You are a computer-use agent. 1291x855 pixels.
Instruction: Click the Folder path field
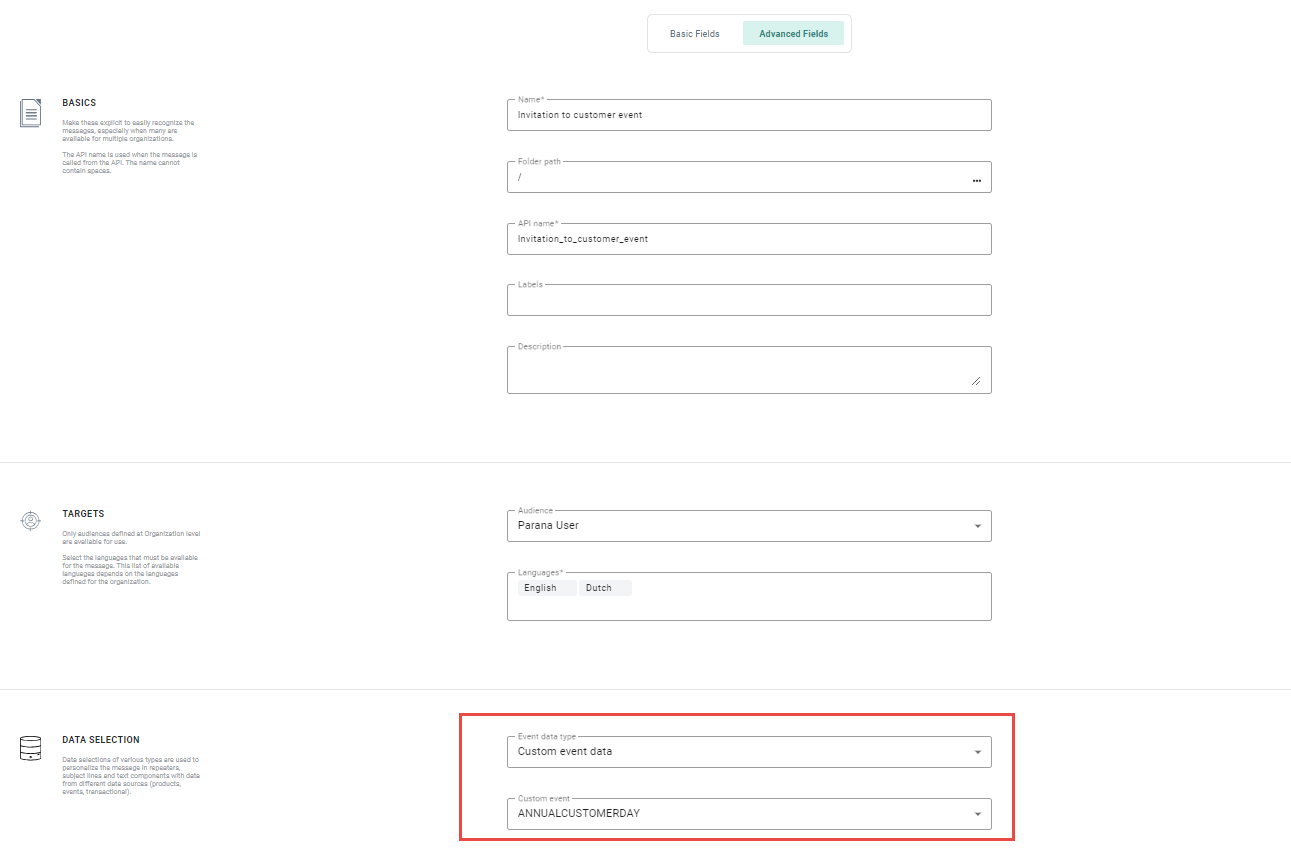738,177
